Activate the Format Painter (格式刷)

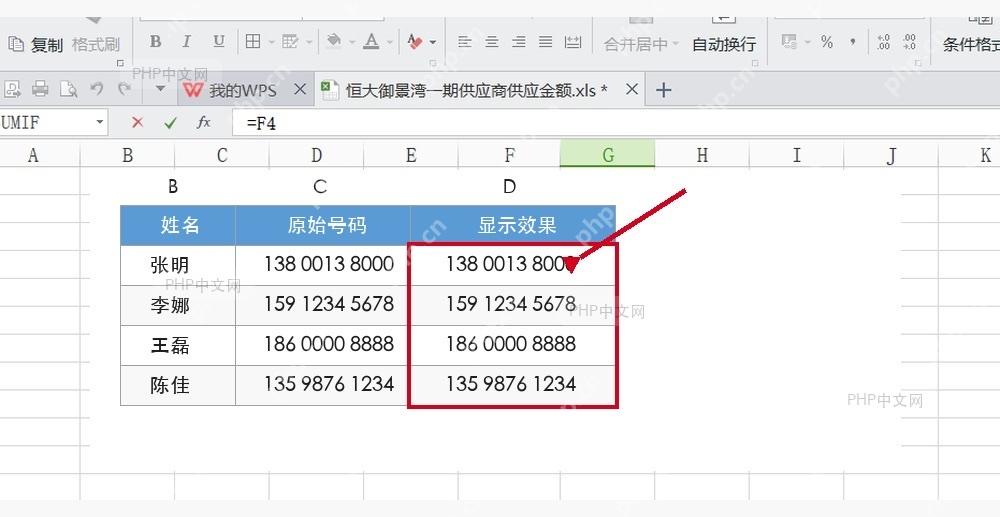point(96,44)
